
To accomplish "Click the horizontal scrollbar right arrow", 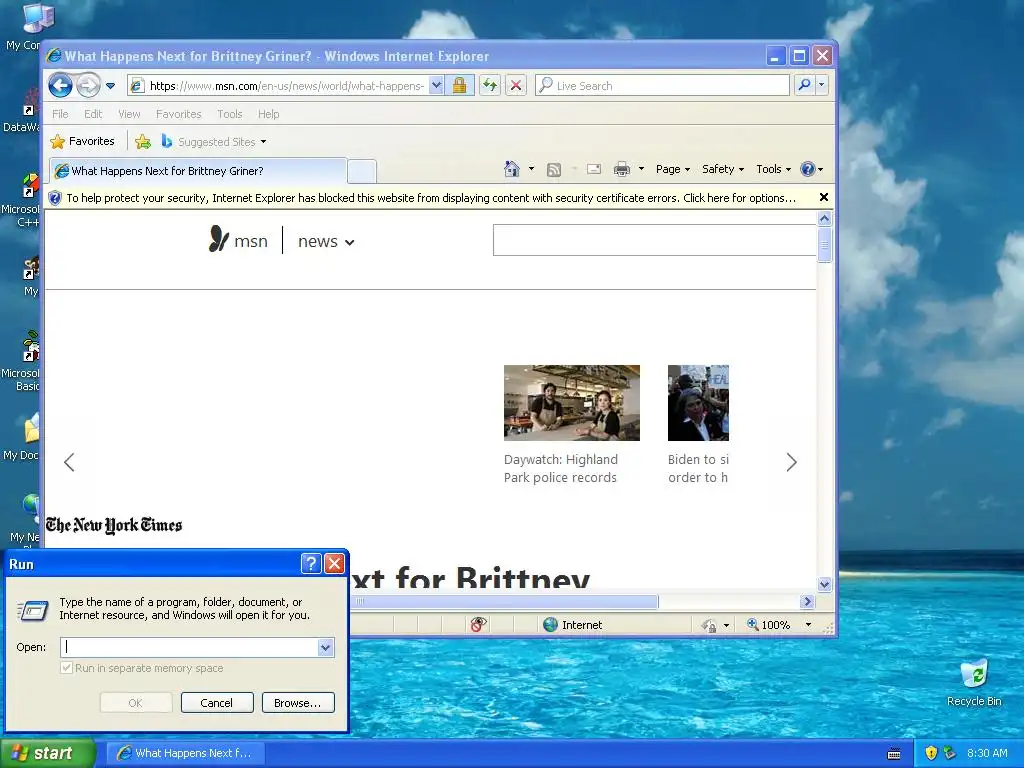I will (x=808, y=601).
